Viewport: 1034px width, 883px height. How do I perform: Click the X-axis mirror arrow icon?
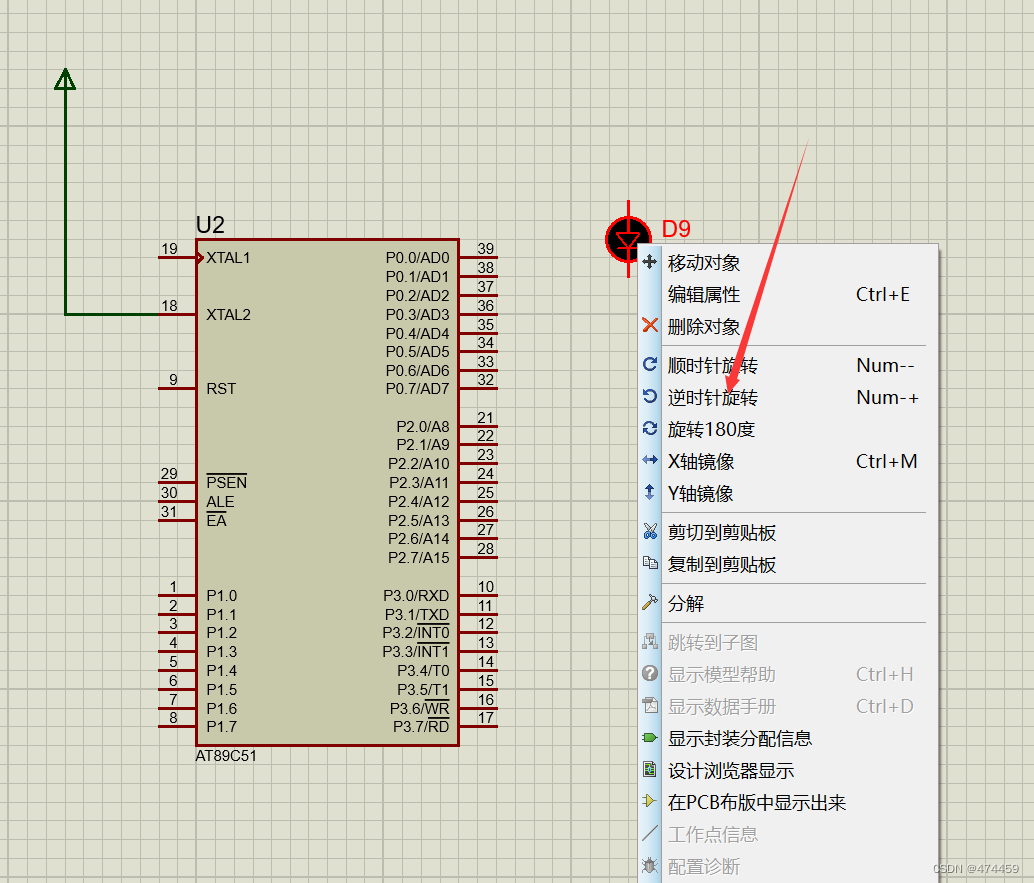point(648,461)
